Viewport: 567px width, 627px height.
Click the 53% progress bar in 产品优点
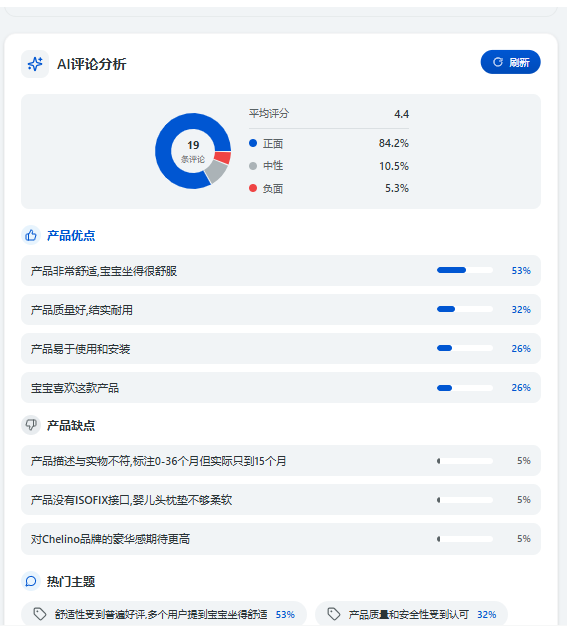tap(465, 270)
